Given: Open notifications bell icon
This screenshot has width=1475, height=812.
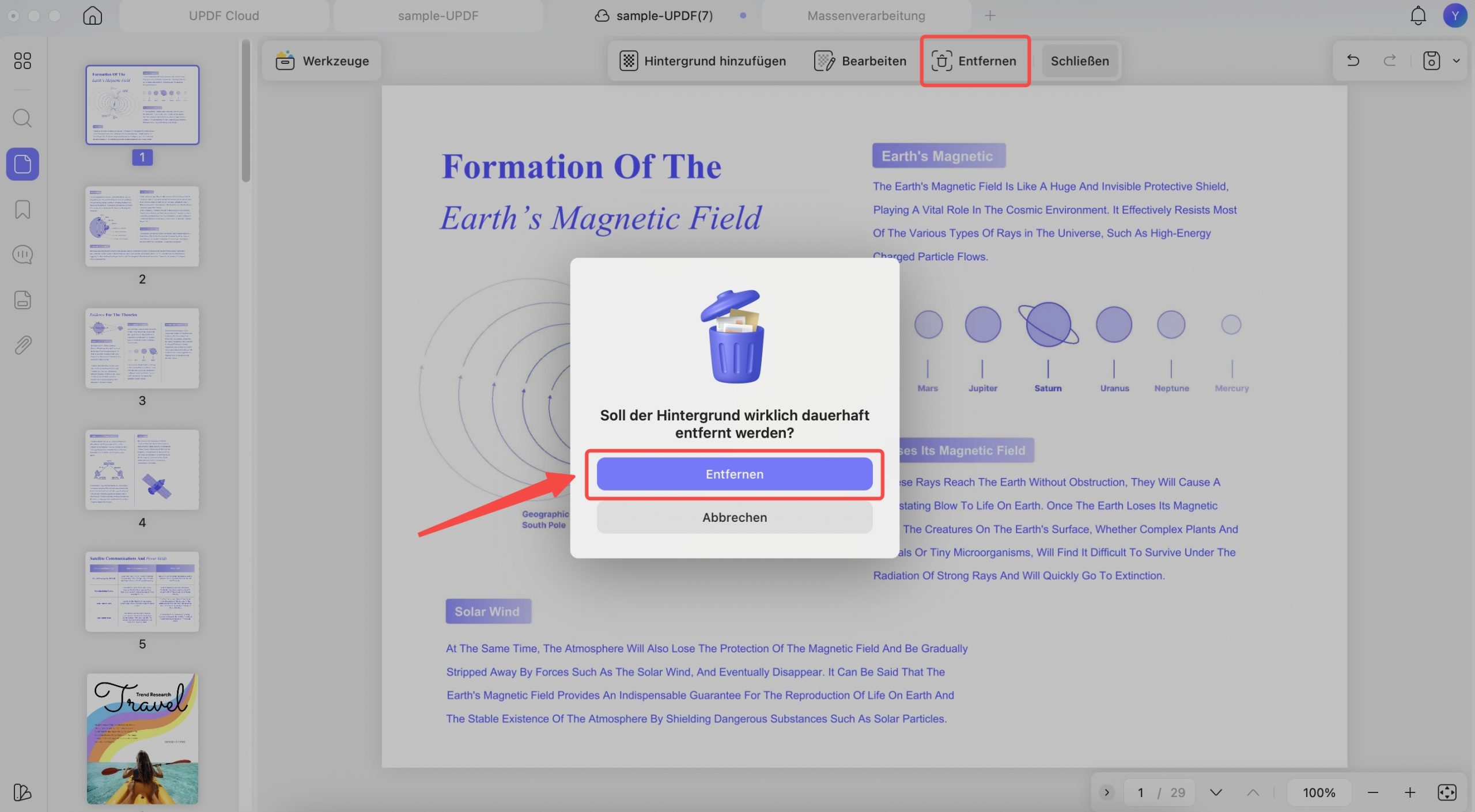Looking at the screenshot, I should pos(1418,16).
